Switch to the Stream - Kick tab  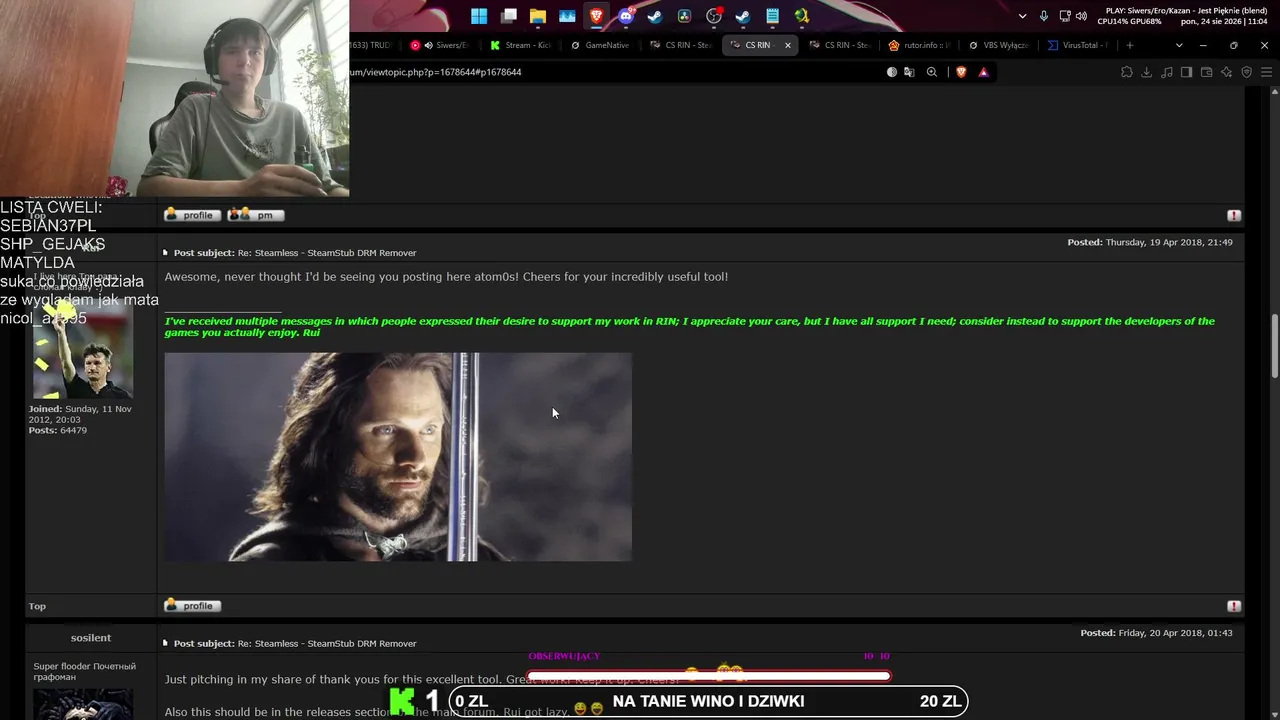[x=521, y=45]
